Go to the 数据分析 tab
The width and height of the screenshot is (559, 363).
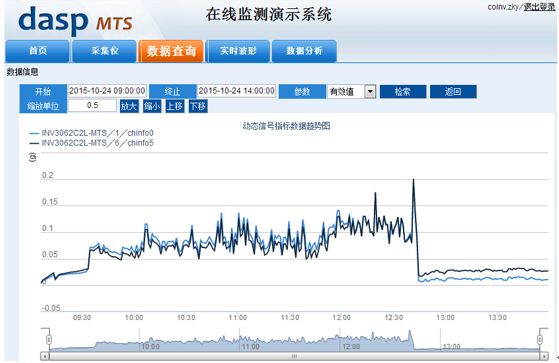coord(304,51)
